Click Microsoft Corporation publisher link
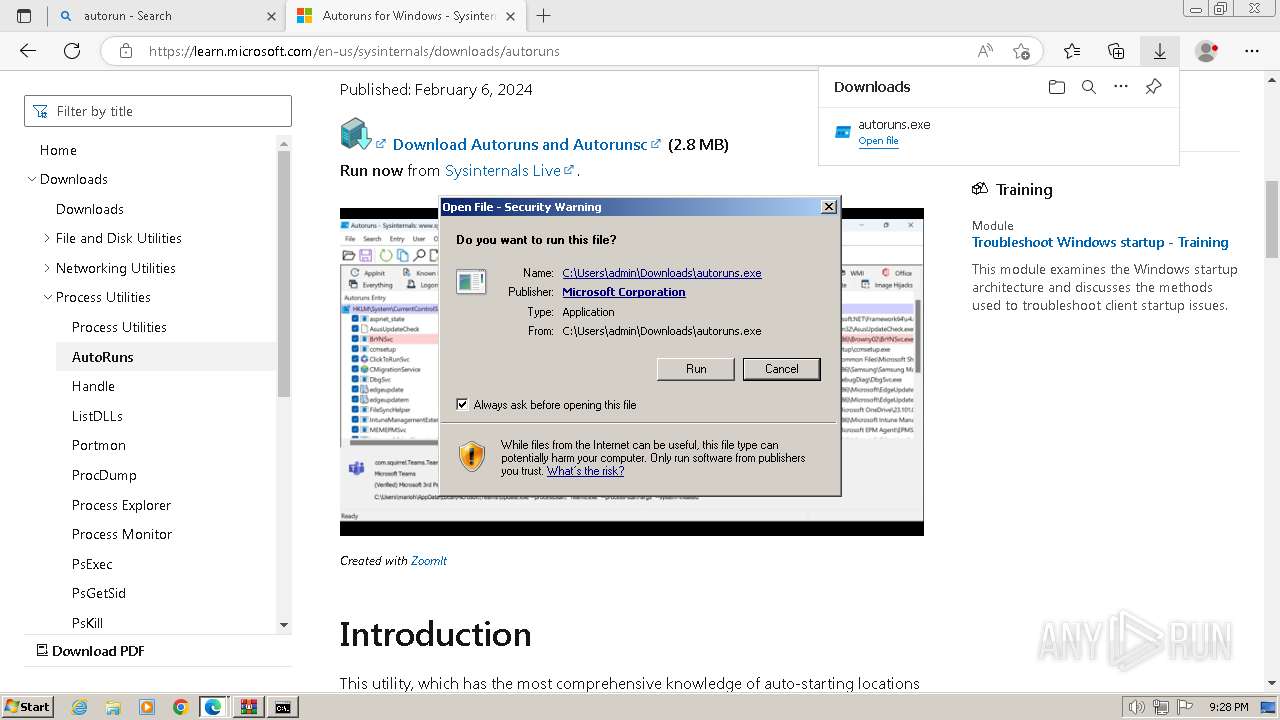This screenshot has width=1280, height=720. (x=623, y=292)
